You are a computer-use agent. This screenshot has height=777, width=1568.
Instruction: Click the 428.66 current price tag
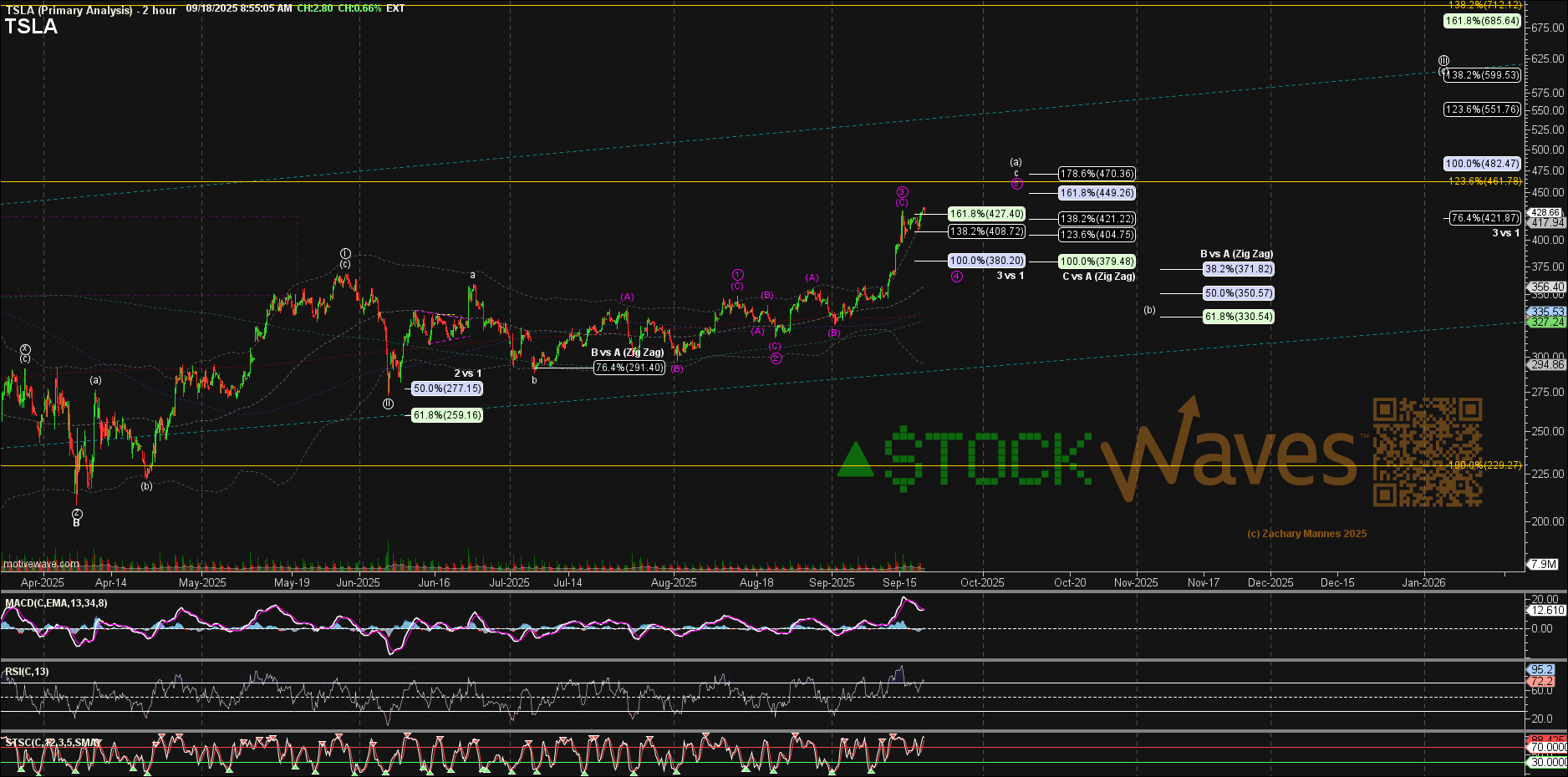coord(1545,212)
